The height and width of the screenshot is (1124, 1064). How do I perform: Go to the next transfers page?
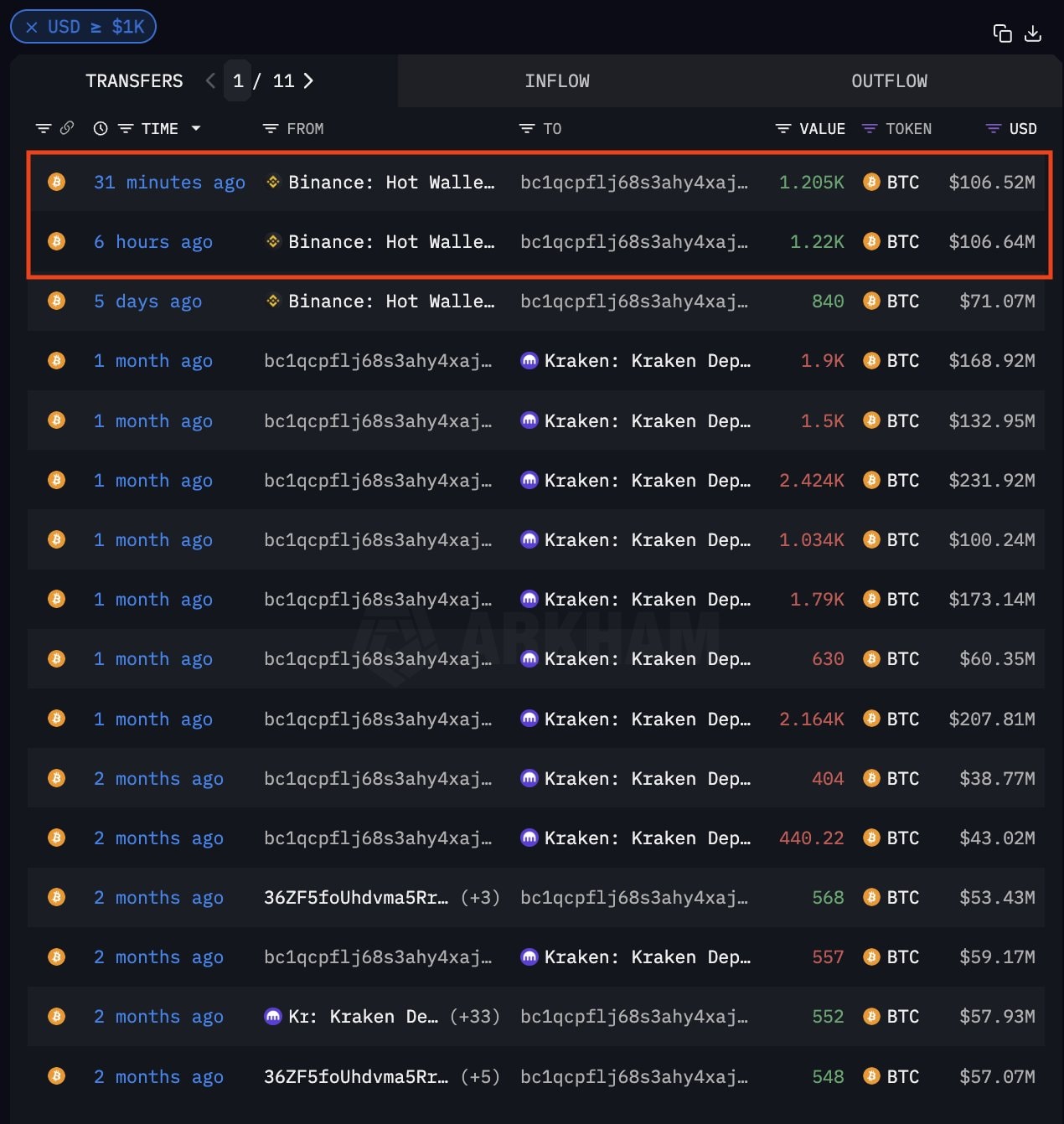pos(308,80)
